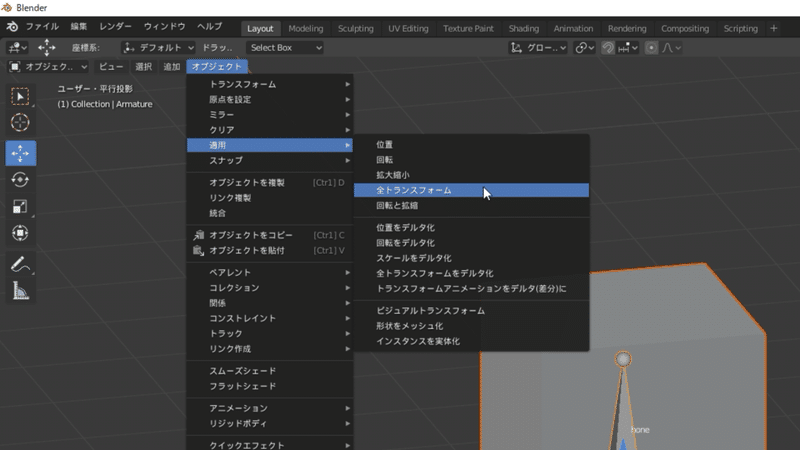Choose the Scale tool

point(20,206)
